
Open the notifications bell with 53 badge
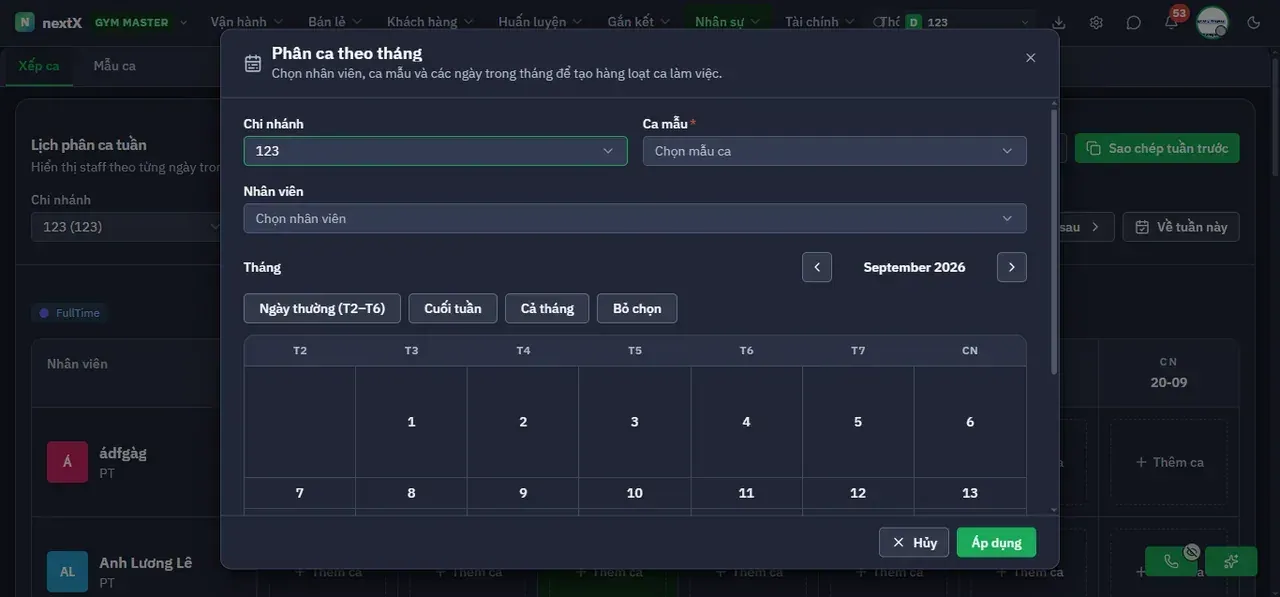[x=1171, y=22]
